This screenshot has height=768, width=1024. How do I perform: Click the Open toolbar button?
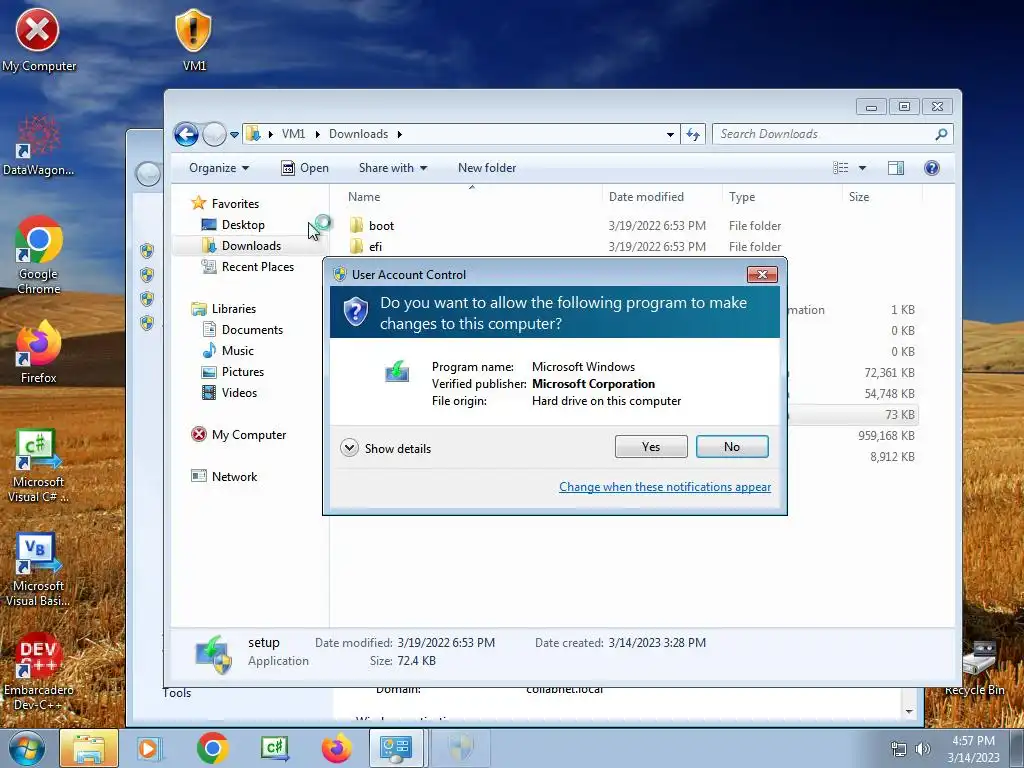coord(305,168)
